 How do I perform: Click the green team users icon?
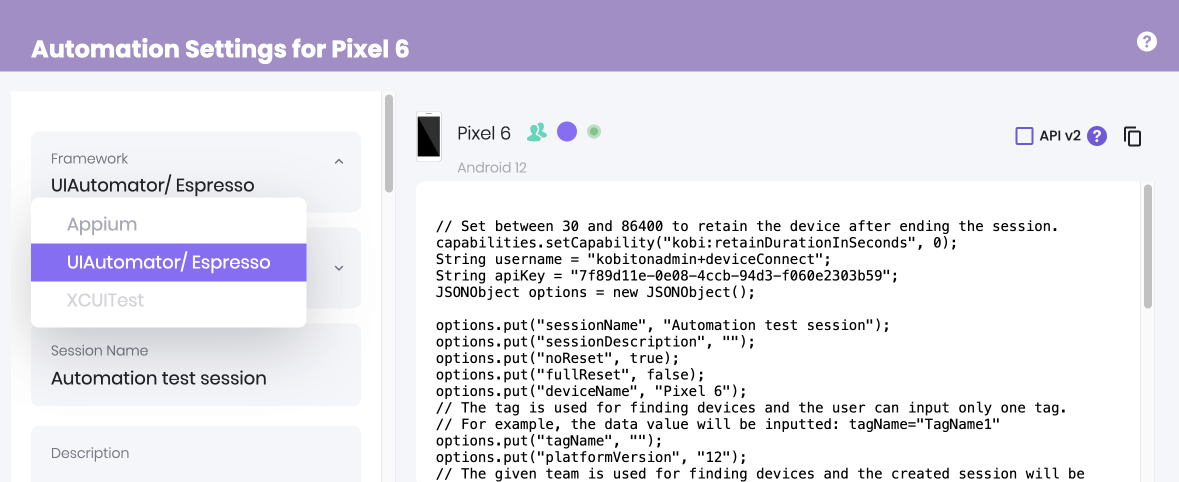click(537, 132)
